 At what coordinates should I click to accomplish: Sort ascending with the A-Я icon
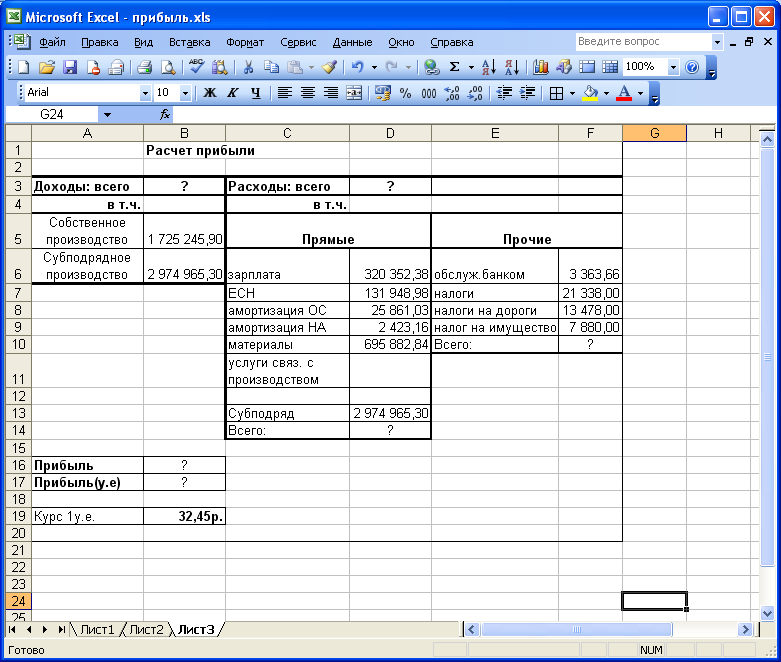[489, 67]
